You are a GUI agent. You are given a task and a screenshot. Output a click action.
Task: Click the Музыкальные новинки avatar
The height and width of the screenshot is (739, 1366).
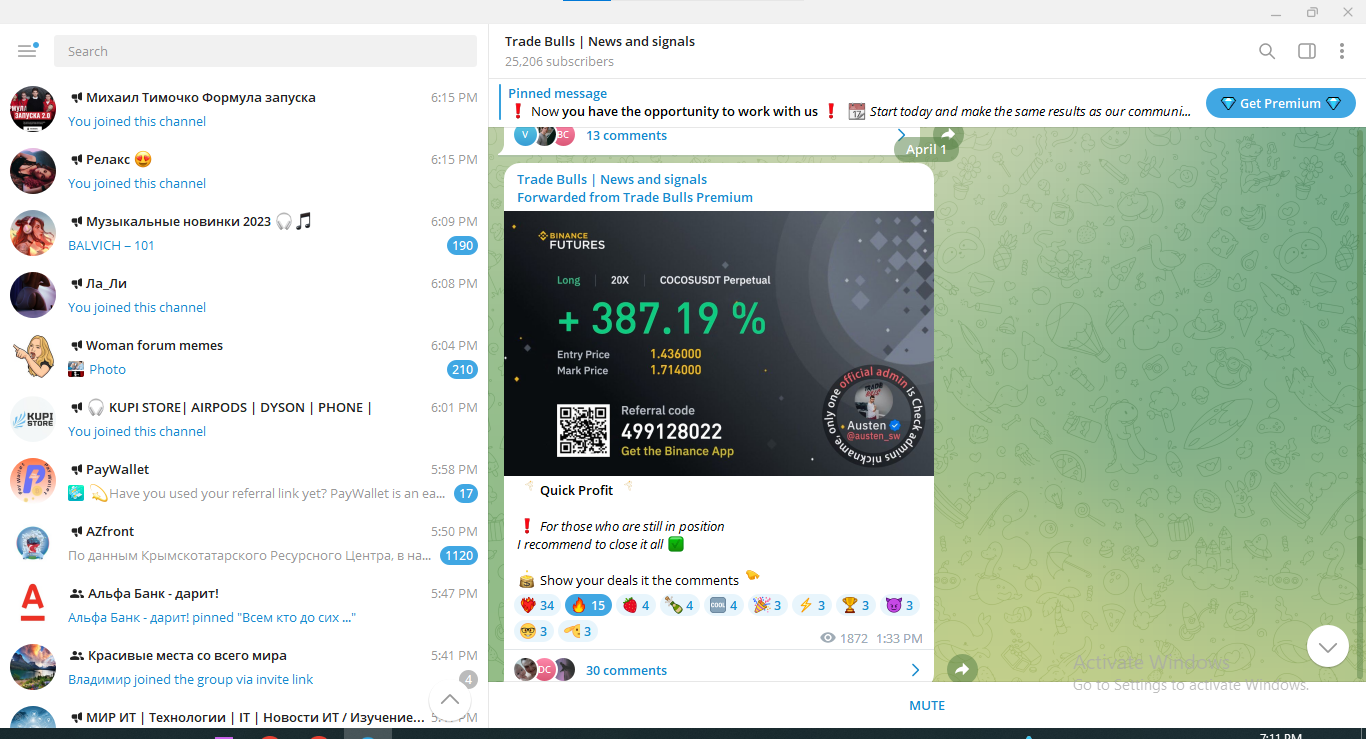coord(33,233)
